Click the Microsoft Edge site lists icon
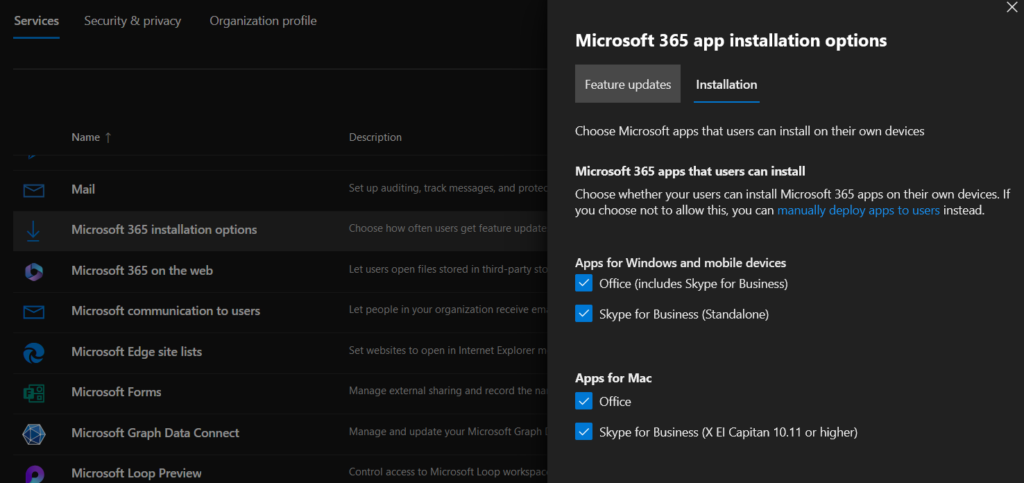This screenshot has width=1024, height=483. 33,352
